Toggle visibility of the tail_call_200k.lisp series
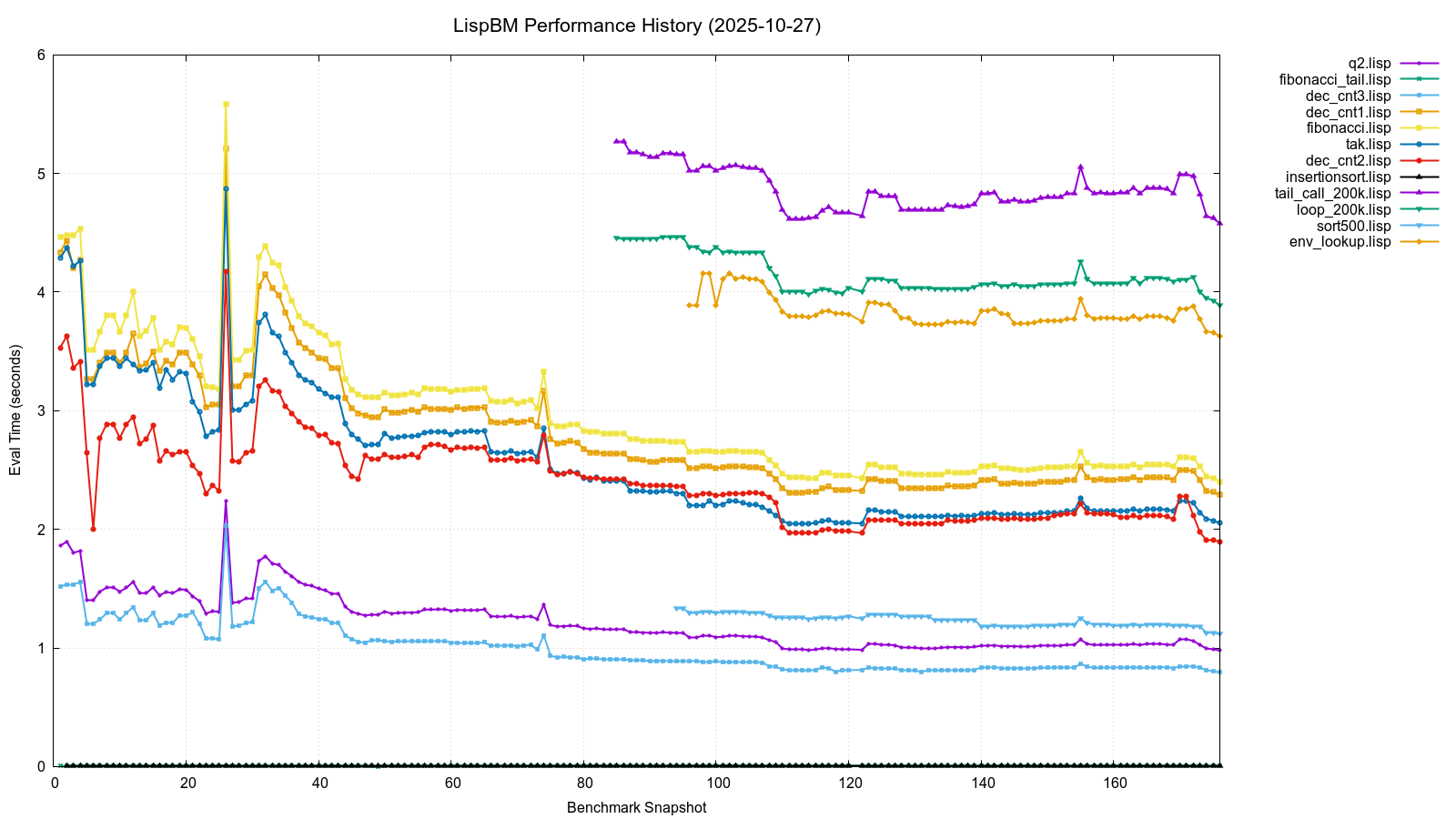This screenshot has height=819, width=1456. click(1419, 192)
